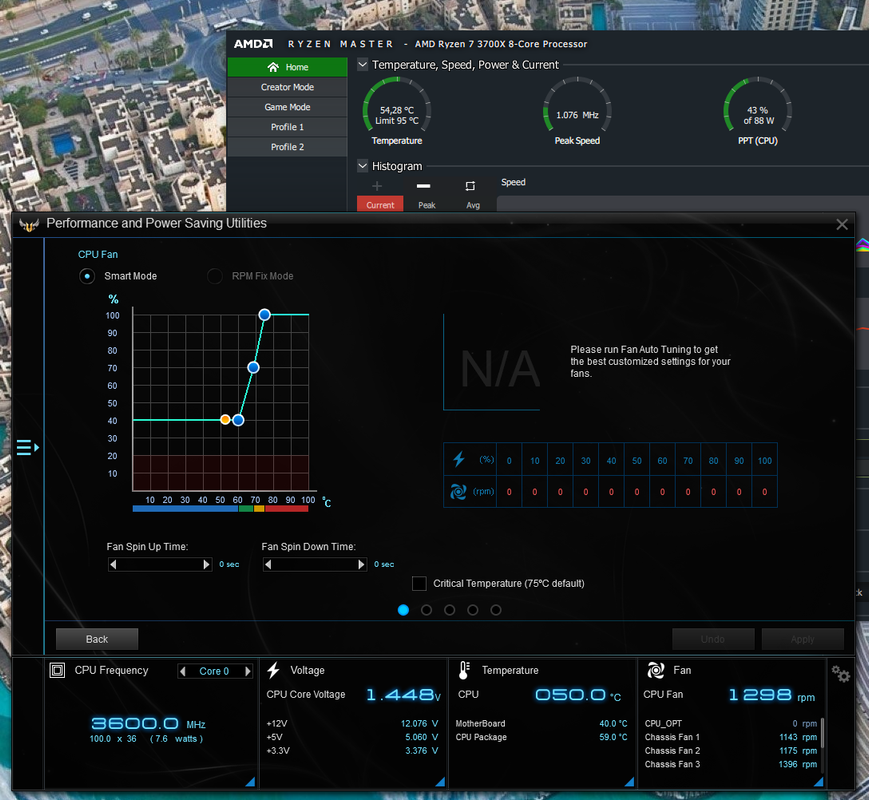The width and height of the screenshot is (869, 800).
Task: Click the Apply button
Action: click(802, 639)
